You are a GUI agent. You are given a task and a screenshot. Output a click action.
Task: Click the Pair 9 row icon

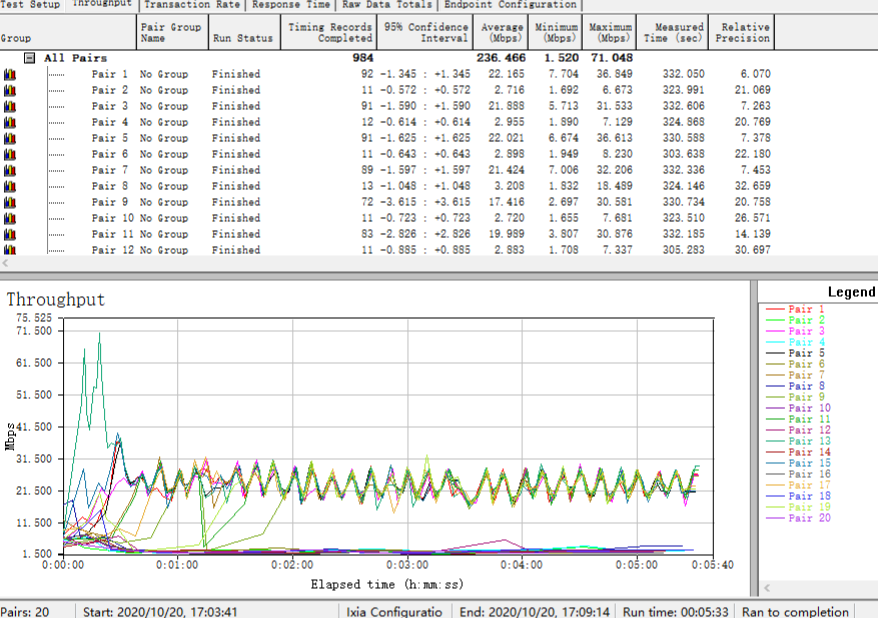click(x=10, y=202)
